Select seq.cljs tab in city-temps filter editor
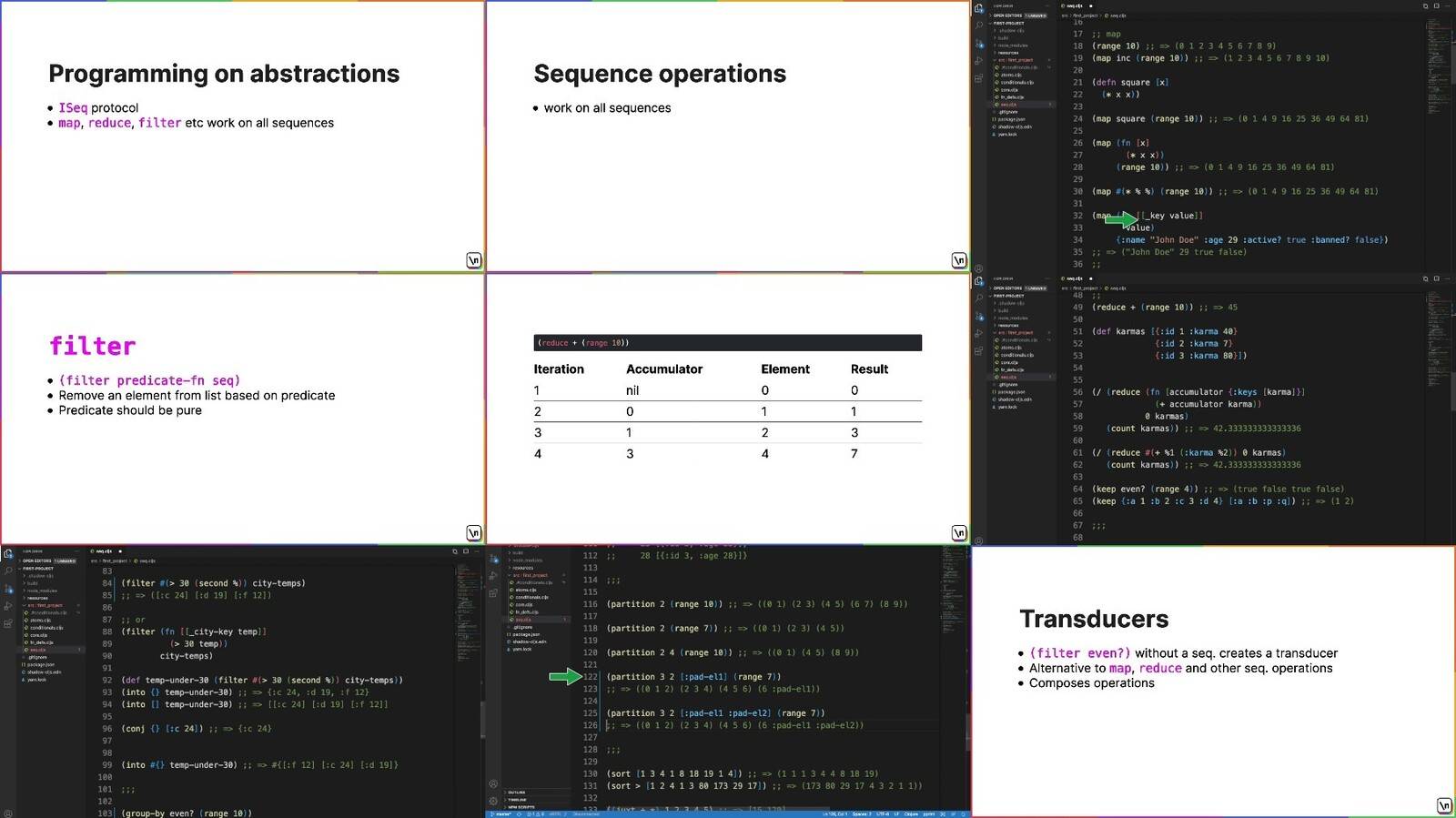The width and height of the screenshot is (1456, 818). coord(104,551)
